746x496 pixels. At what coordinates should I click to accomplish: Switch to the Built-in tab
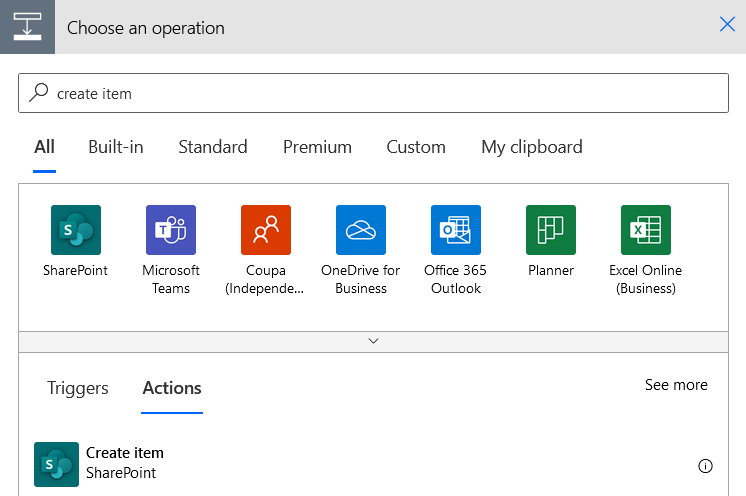(116, 147)
